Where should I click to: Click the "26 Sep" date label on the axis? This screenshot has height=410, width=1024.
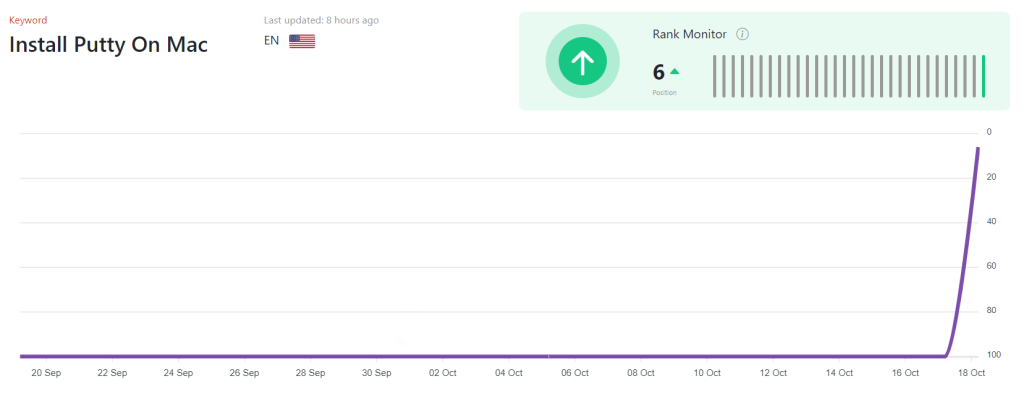point(244,373)
